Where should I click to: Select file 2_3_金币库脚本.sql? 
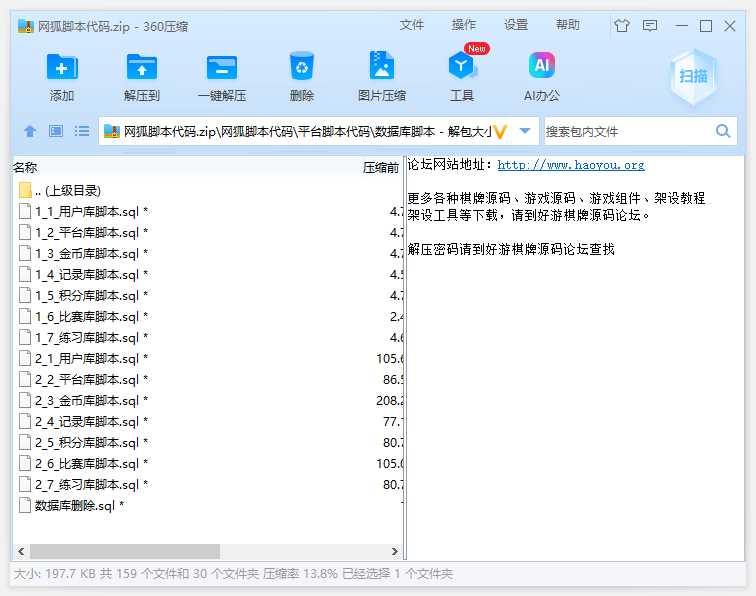[208, 400]
